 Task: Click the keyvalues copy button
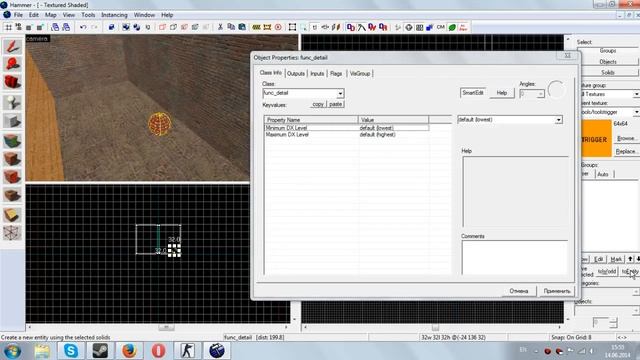coord(318,104)
